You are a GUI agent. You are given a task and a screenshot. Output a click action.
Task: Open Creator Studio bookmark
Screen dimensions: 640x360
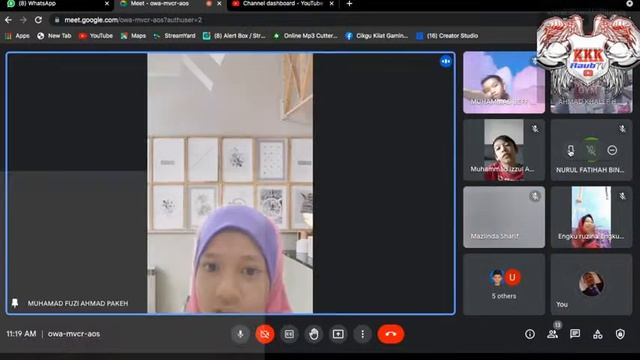[447, 36]
